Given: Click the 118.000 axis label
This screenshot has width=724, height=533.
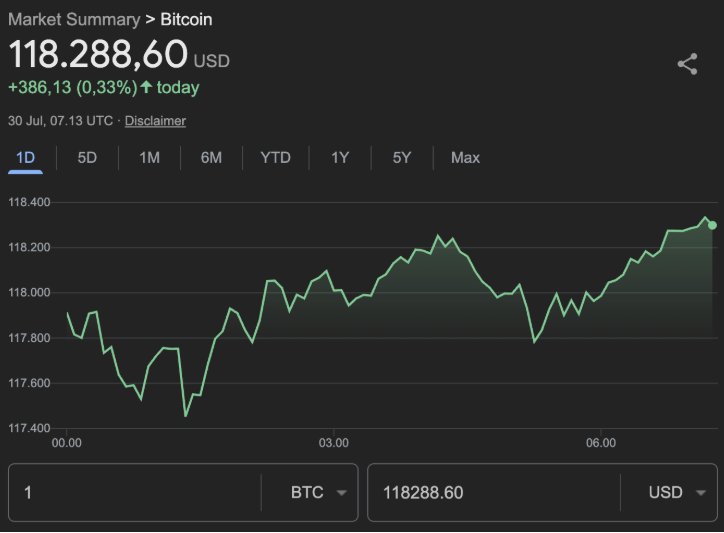Looking at the screenshot, I should [29, 293].
